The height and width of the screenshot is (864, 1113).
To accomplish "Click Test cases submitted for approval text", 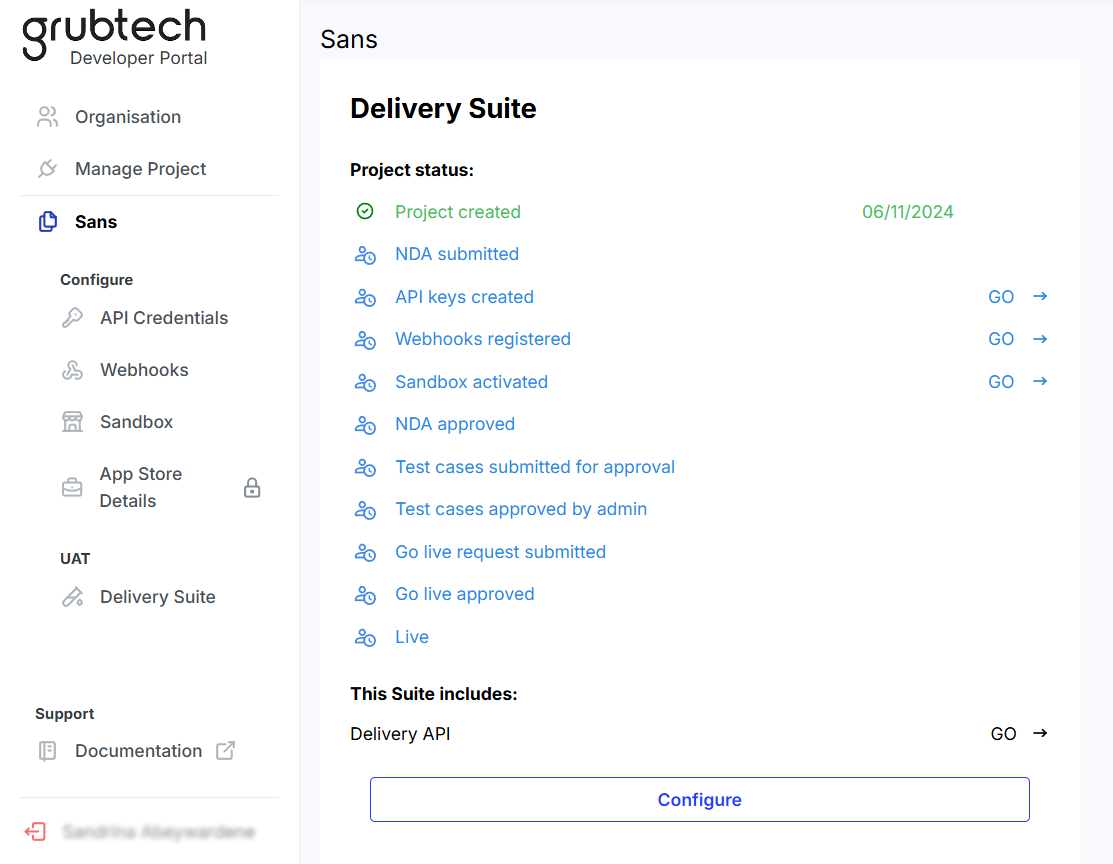I will [x=535, y=467].
